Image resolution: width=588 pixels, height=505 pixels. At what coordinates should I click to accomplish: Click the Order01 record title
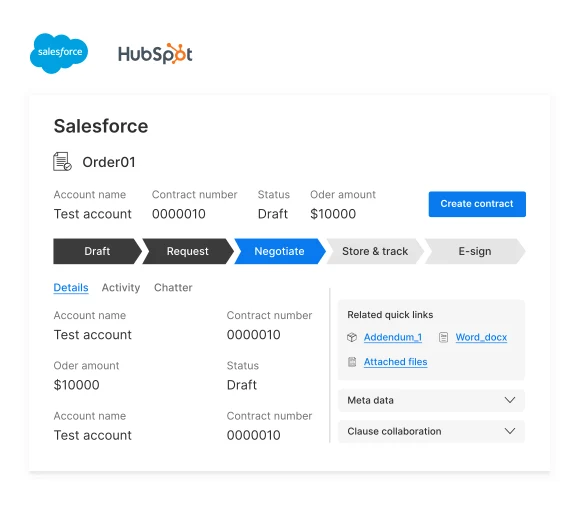coord(109,162)
